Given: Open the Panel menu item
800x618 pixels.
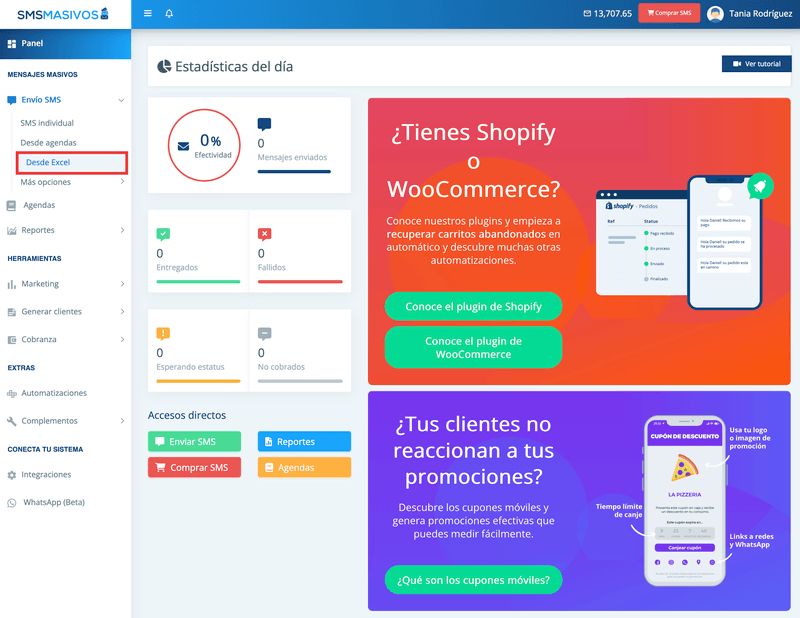Looking at the screenshot, I should coord(65,44).
